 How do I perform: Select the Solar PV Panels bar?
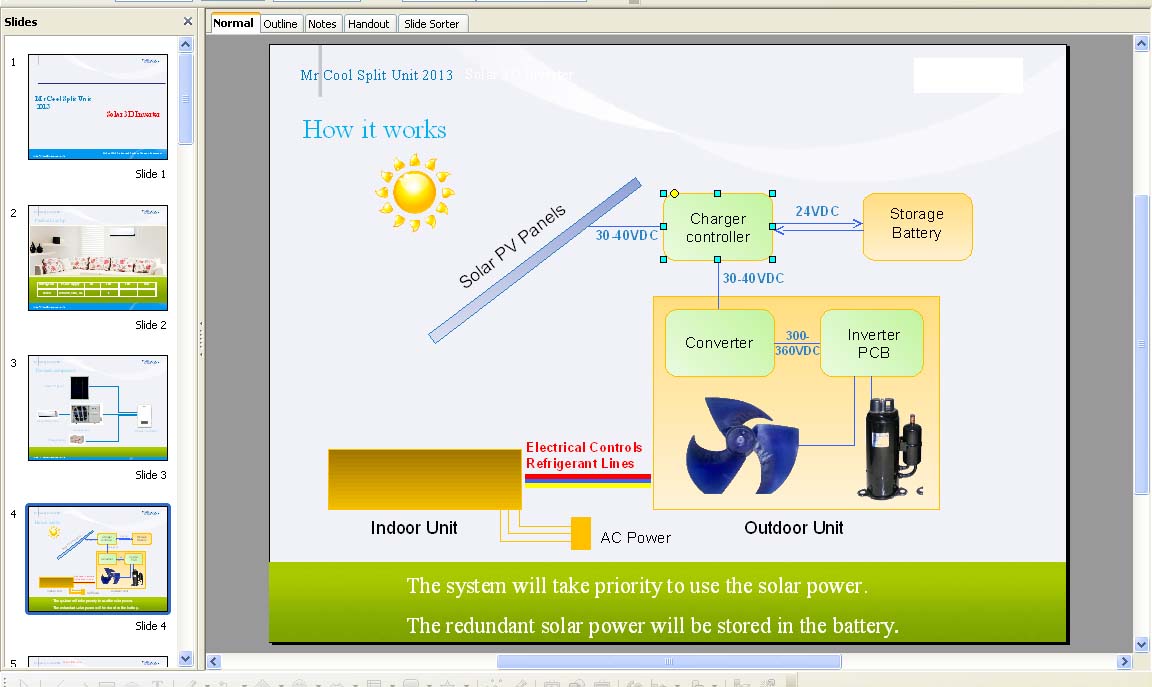tap(535, 260)
